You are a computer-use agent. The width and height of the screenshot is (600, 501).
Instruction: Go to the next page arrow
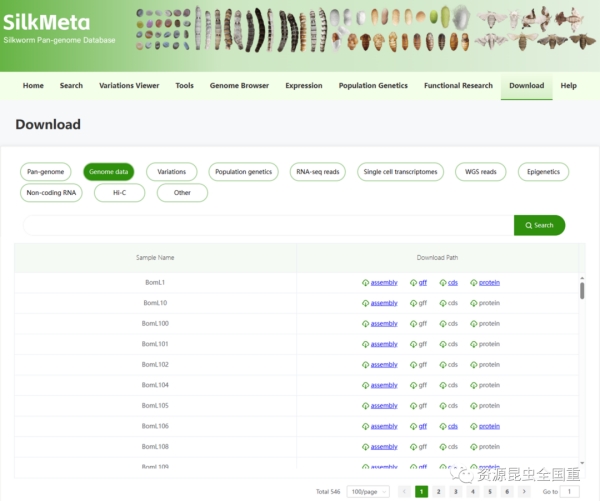524,491
